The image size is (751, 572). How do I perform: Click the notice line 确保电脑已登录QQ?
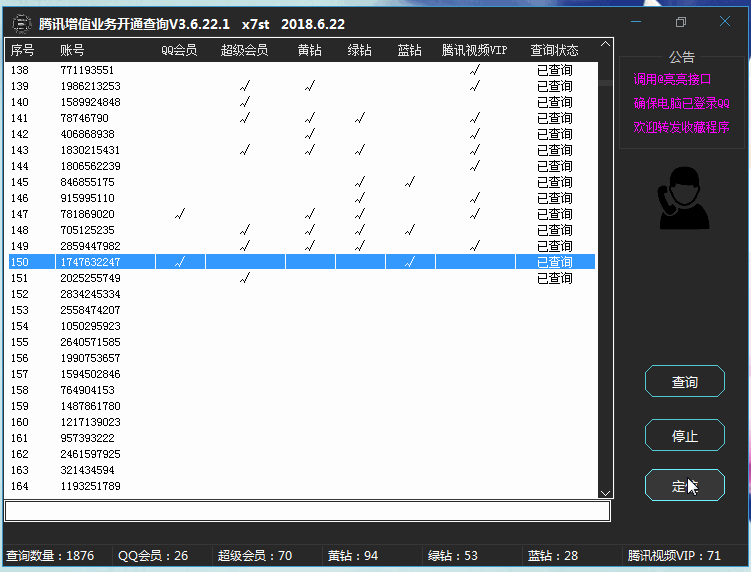coord(681,103)
